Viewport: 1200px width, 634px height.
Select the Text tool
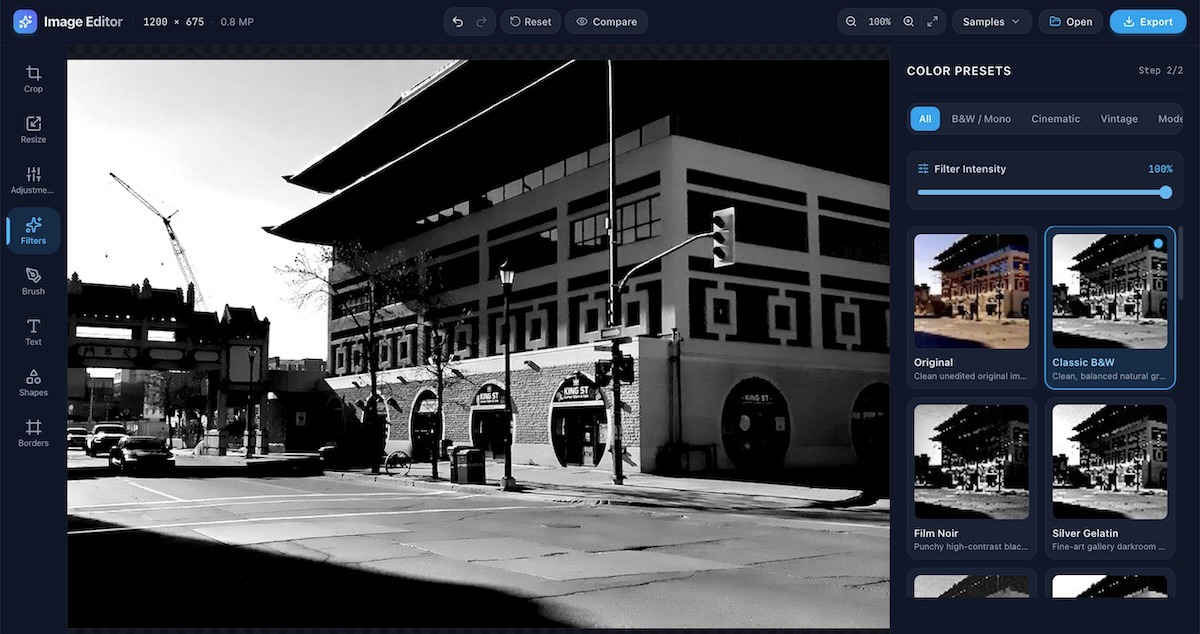(x=33, y=332)
